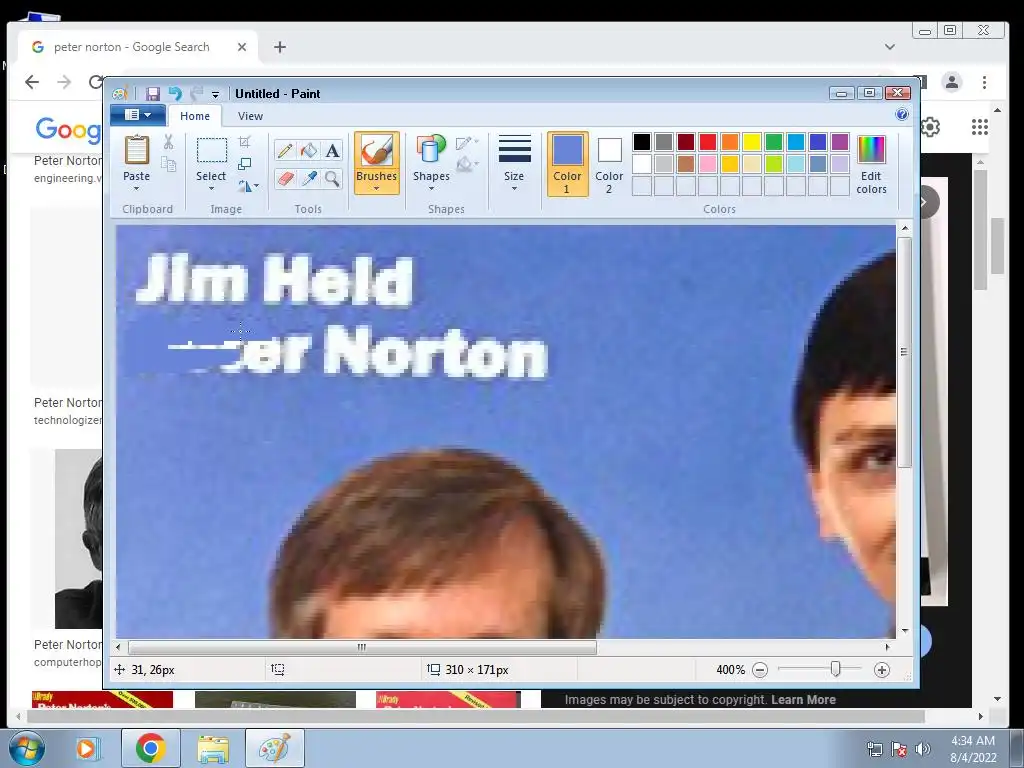Click the rectangular Select tool icon

212,150
